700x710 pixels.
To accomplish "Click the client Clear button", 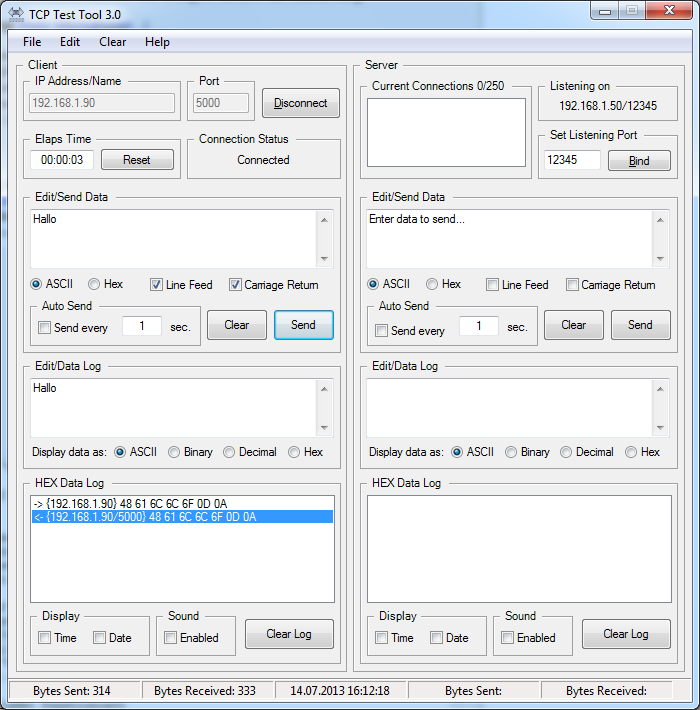I will point(237,325).
